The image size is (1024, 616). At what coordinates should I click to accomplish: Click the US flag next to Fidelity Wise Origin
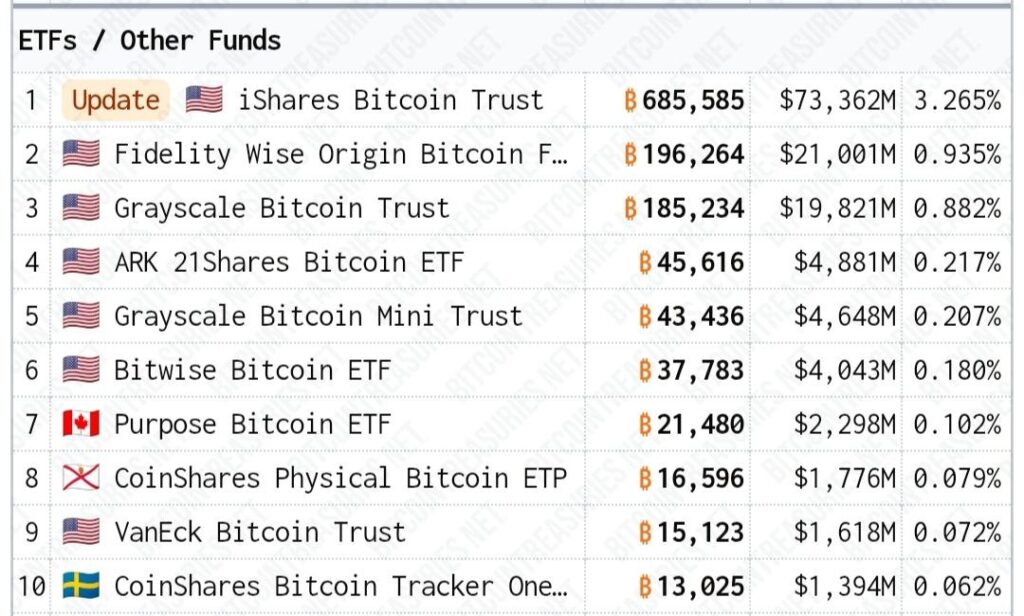click(81, 154)
